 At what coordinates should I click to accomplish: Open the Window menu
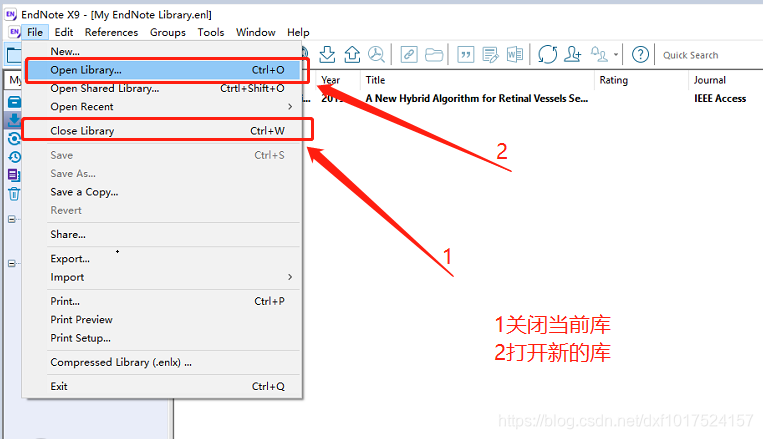255,32
